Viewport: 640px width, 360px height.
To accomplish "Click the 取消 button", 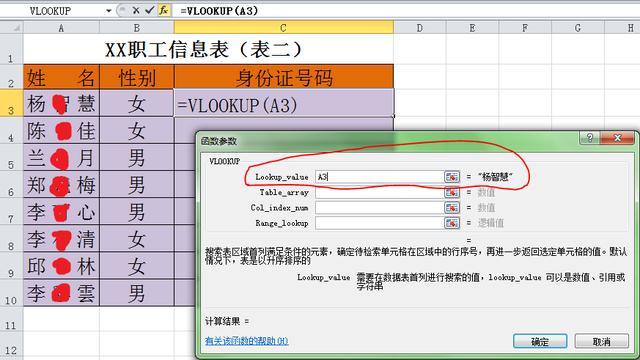I will pyautogui.click(x=602, y=341).
